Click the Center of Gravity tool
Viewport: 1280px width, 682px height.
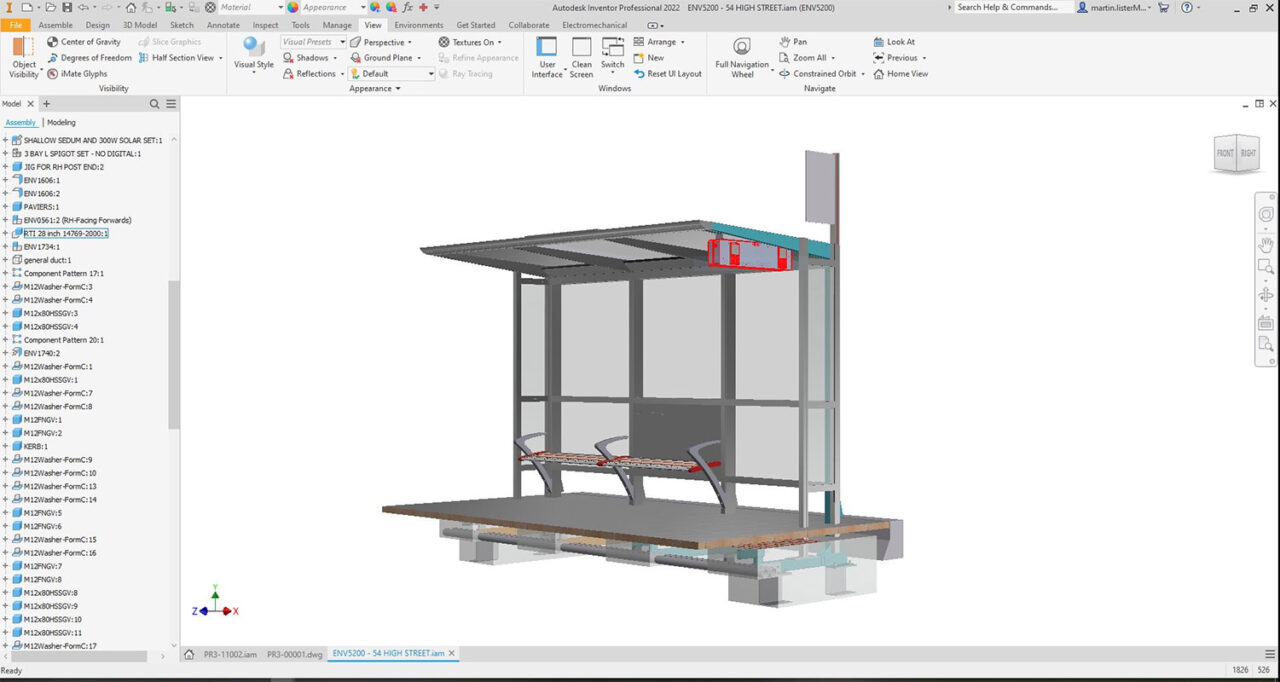pos(90,41)
